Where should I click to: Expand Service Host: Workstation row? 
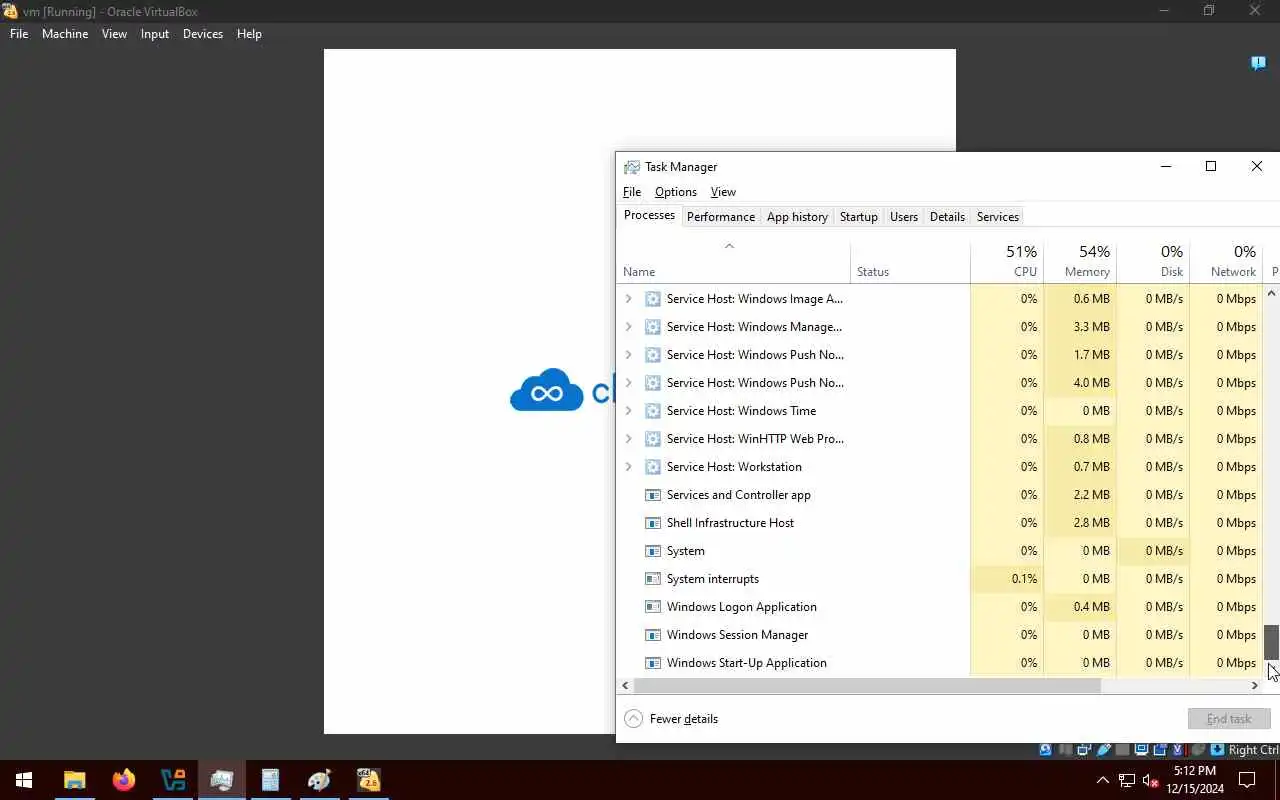click(628, 467)
